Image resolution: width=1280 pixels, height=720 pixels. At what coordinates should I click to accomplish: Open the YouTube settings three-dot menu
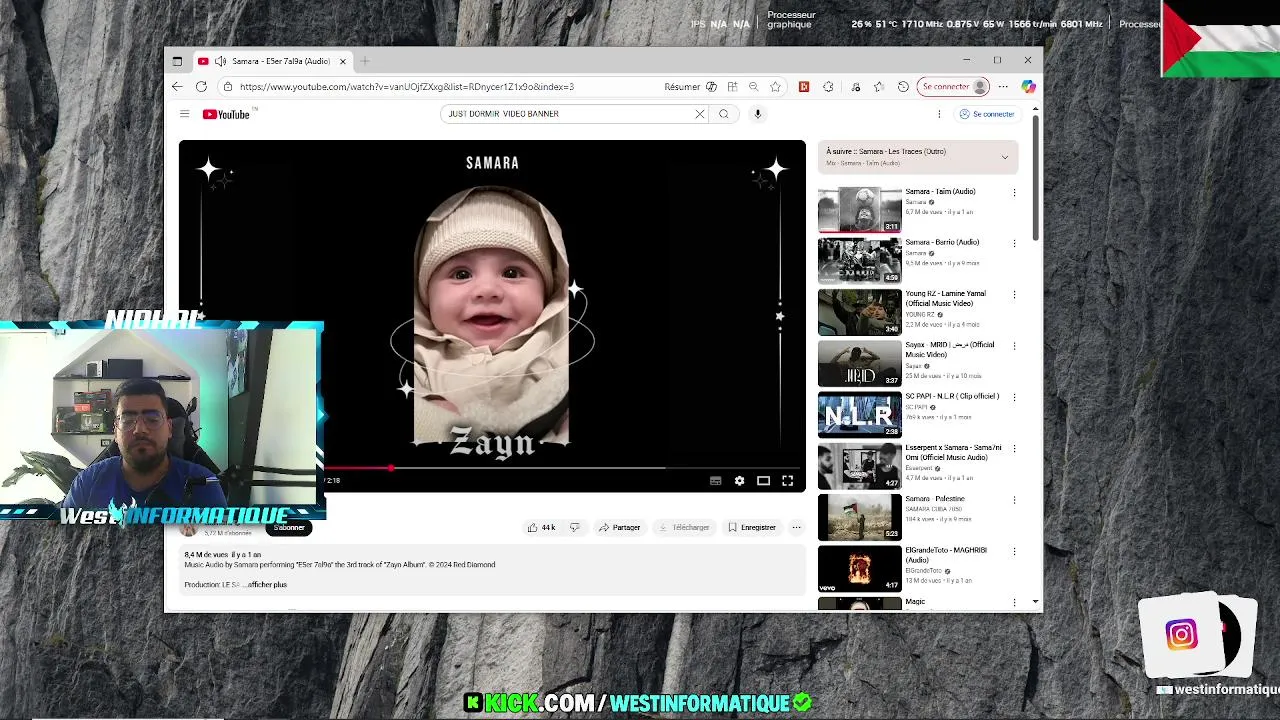coord(939,114)
